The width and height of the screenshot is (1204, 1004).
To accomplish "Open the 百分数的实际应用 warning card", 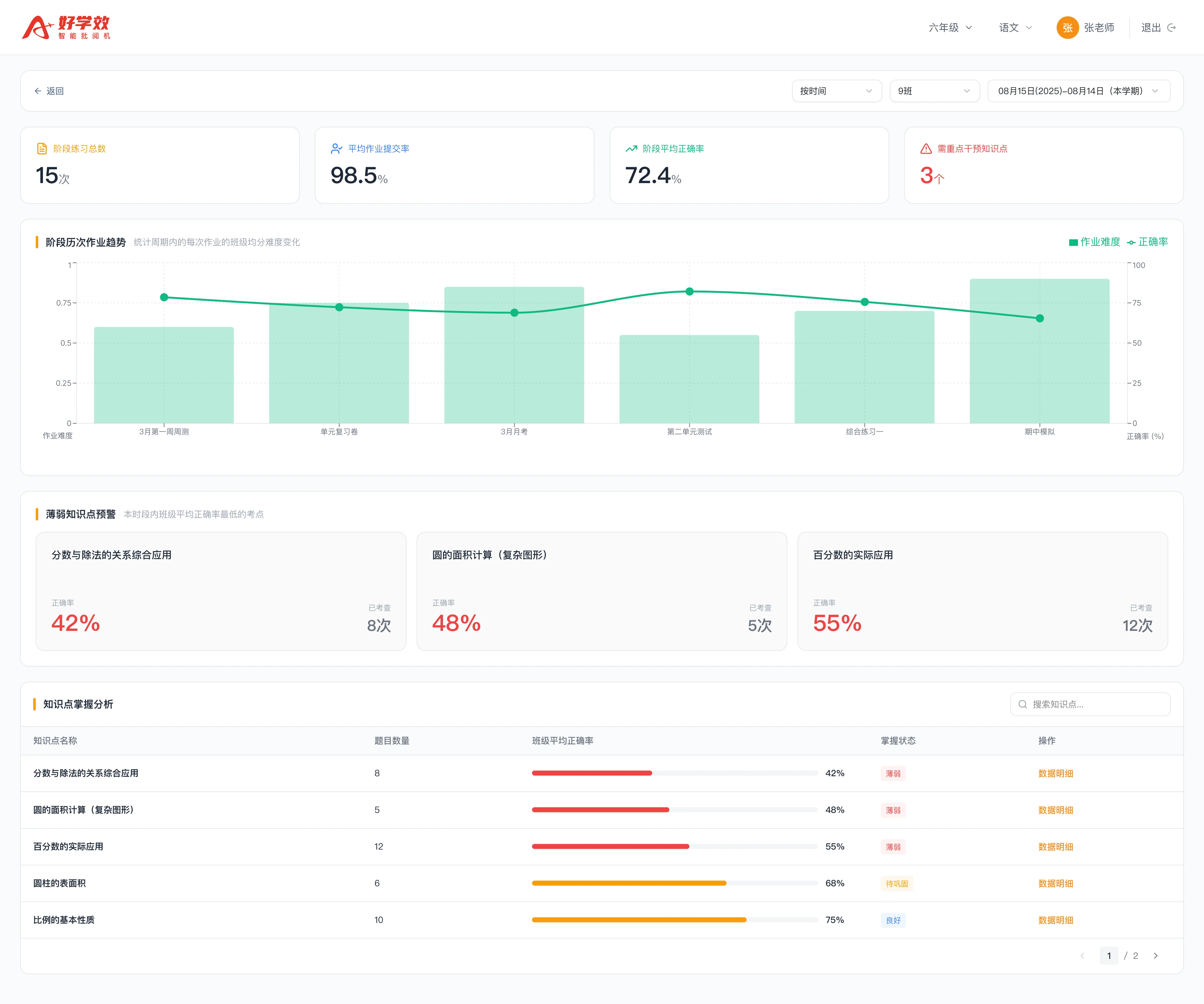I will [x=983, y=591].
